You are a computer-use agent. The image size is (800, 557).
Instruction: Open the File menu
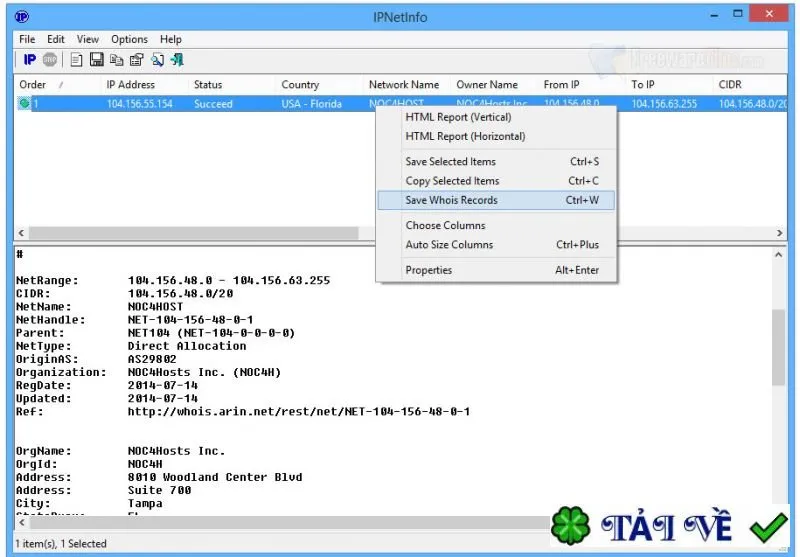click(x=27, y=39)
